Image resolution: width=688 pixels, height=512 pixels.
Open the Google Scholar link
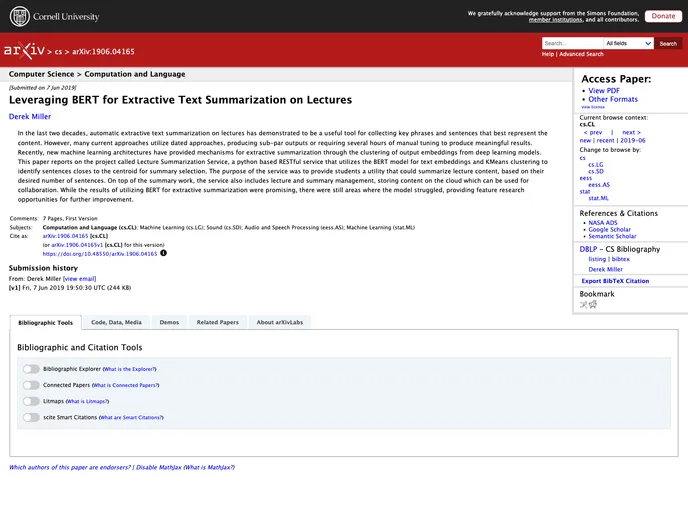609,229
